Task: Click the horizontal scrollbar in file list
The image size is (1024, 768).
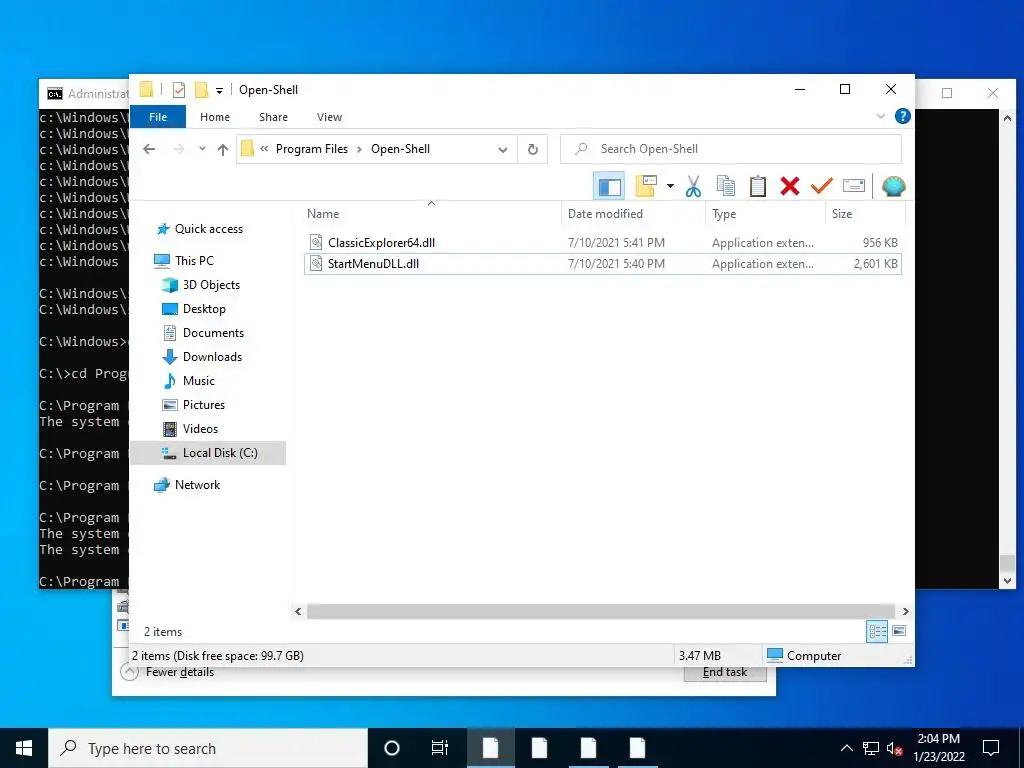Action: 600,611
